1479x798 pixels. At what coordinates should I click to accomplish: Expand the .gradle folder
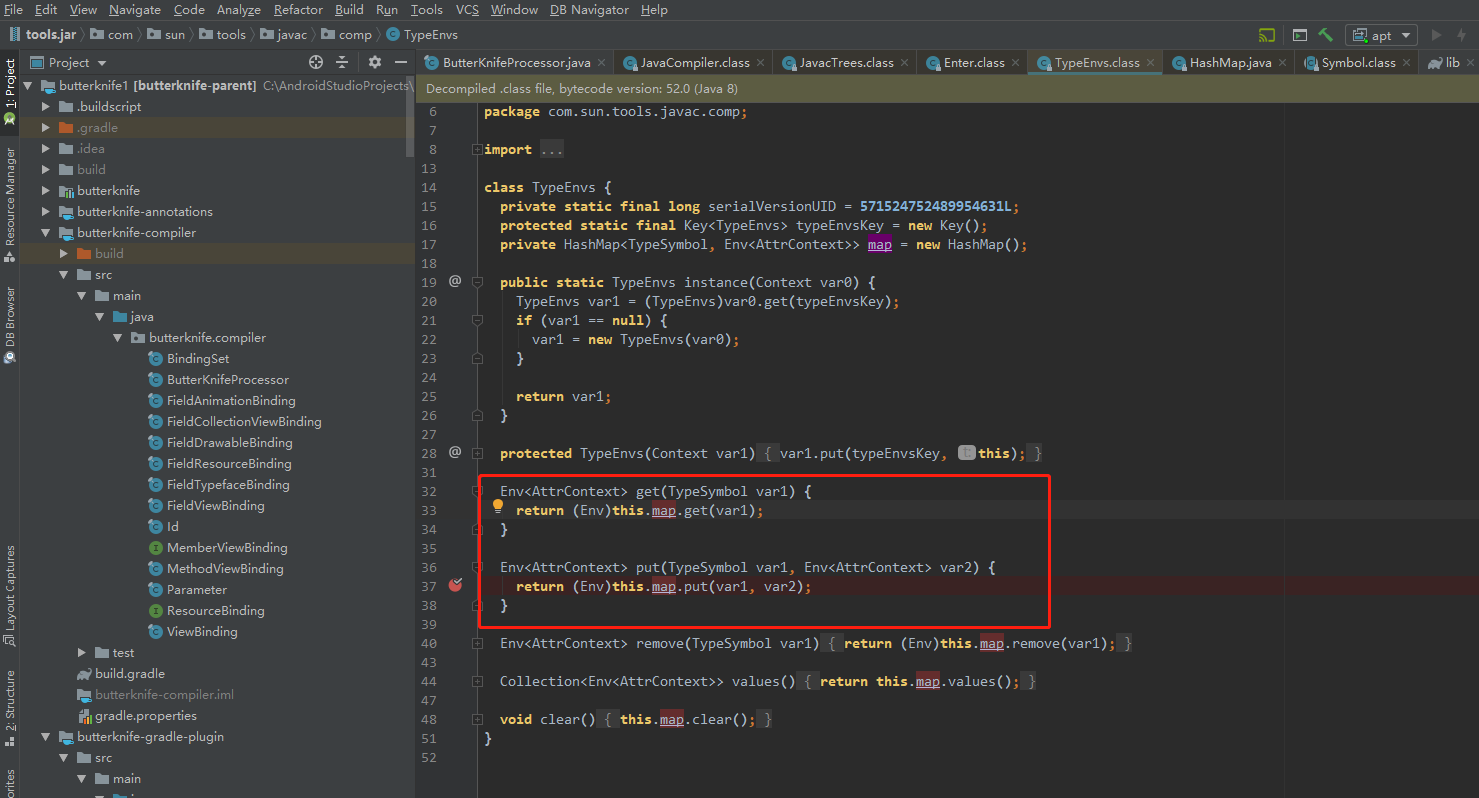click(46, 127)
